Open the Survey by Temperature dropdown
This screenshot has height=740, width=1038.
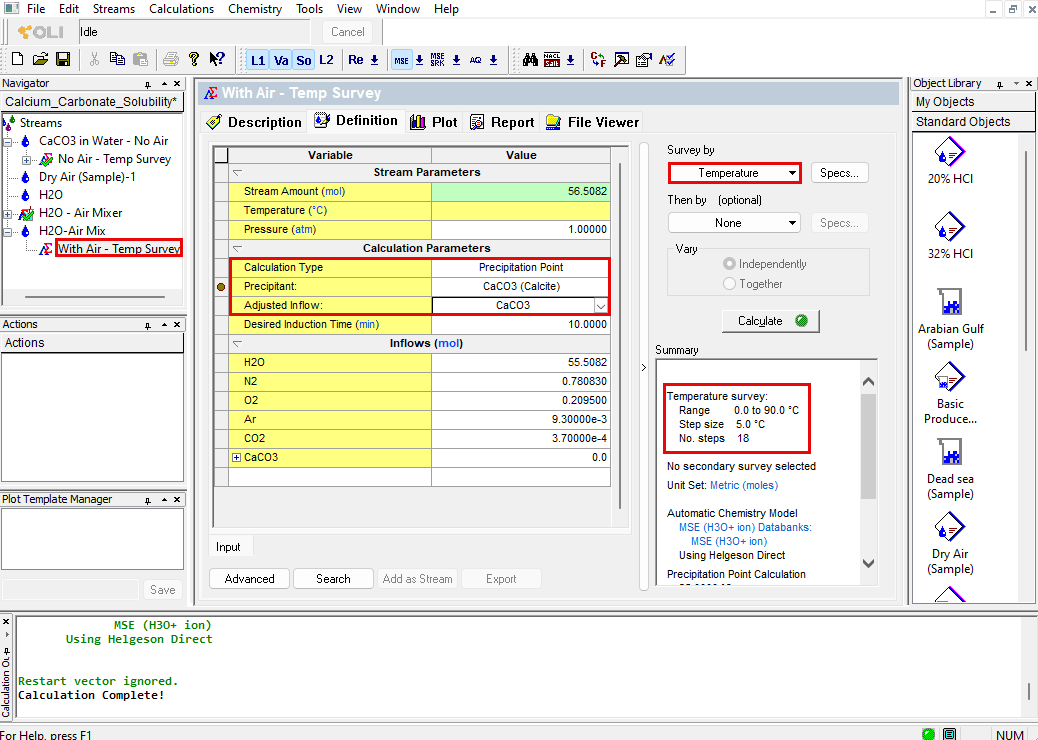734,173
